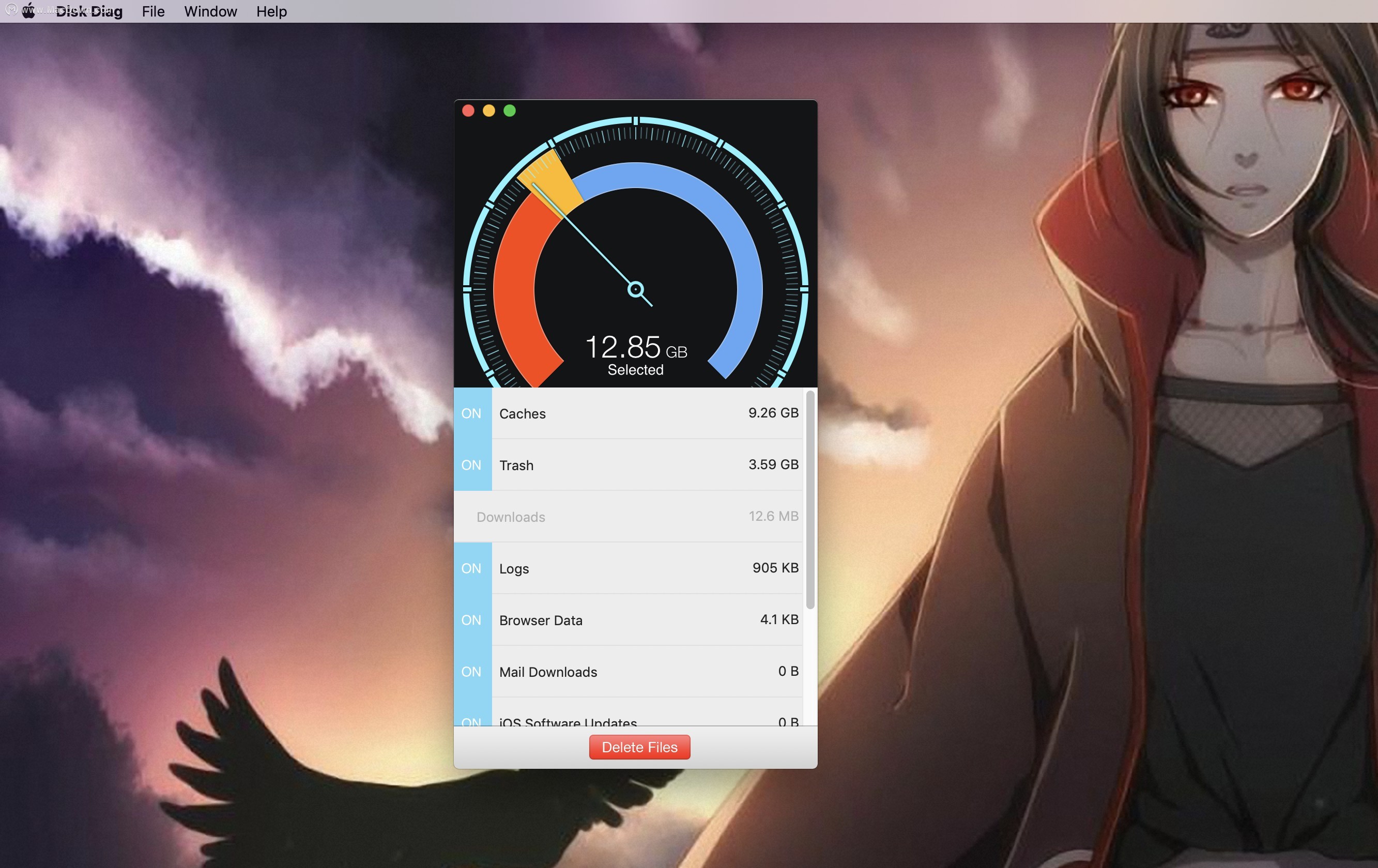Image resolution: width=1378 pixels, height=868 pixels.
Task: Enable the Downloads category switch
Action: (x=472, y=517)
